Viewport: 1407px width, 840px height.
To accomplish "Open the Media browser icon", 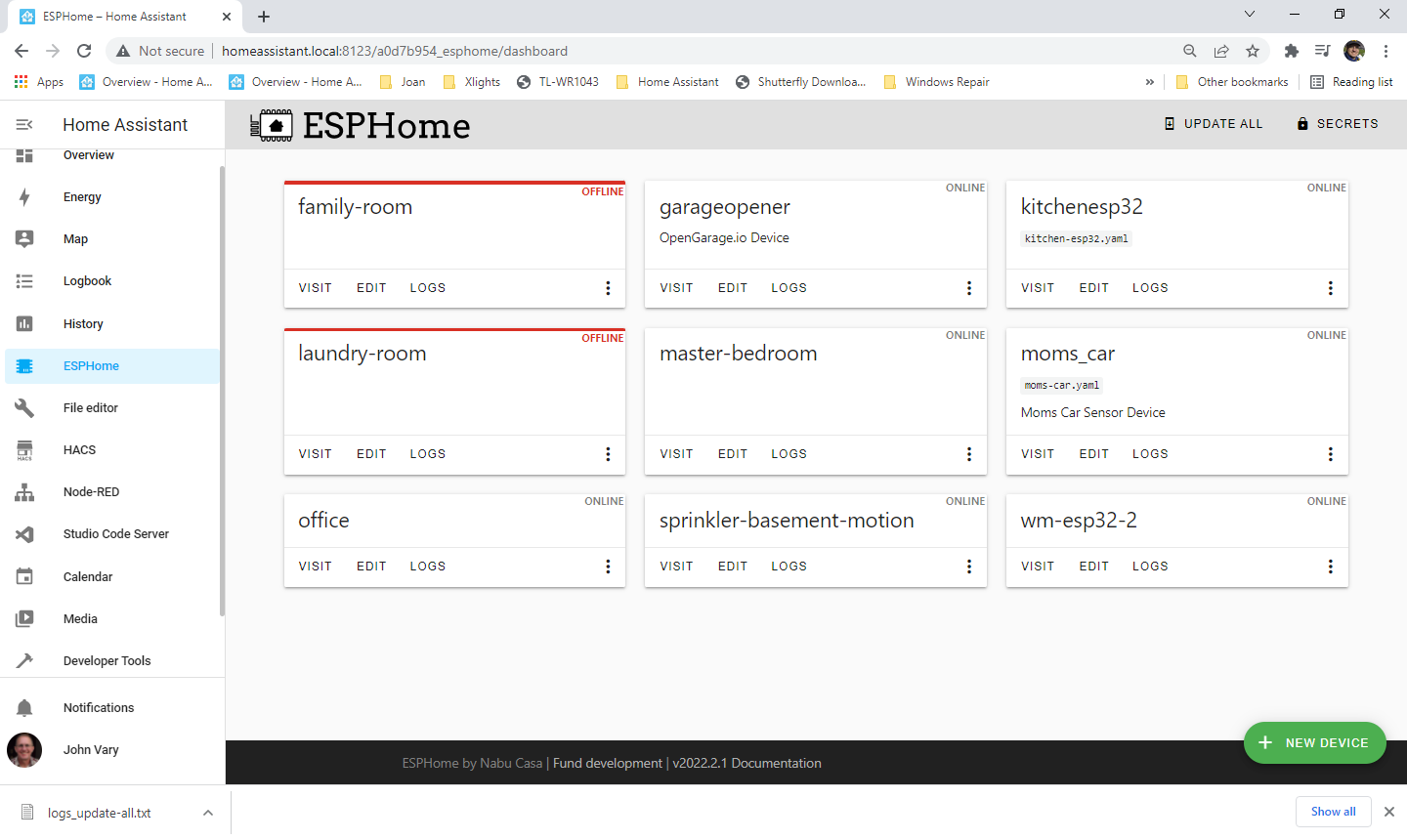I will tap(24, 618).
